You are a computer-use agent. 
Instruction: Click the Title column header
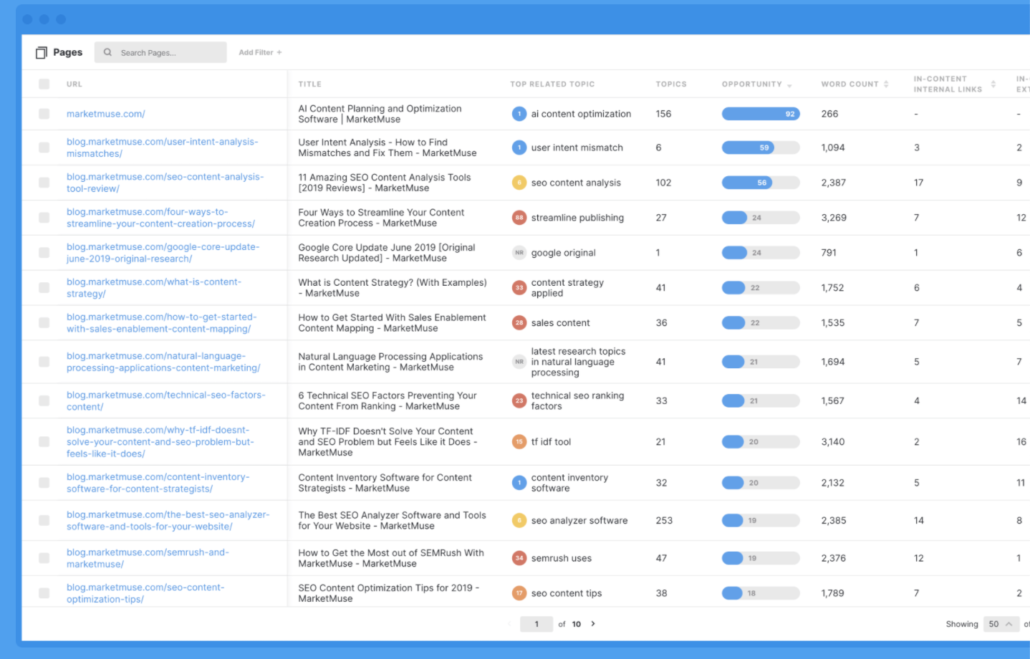coord(310,84)
